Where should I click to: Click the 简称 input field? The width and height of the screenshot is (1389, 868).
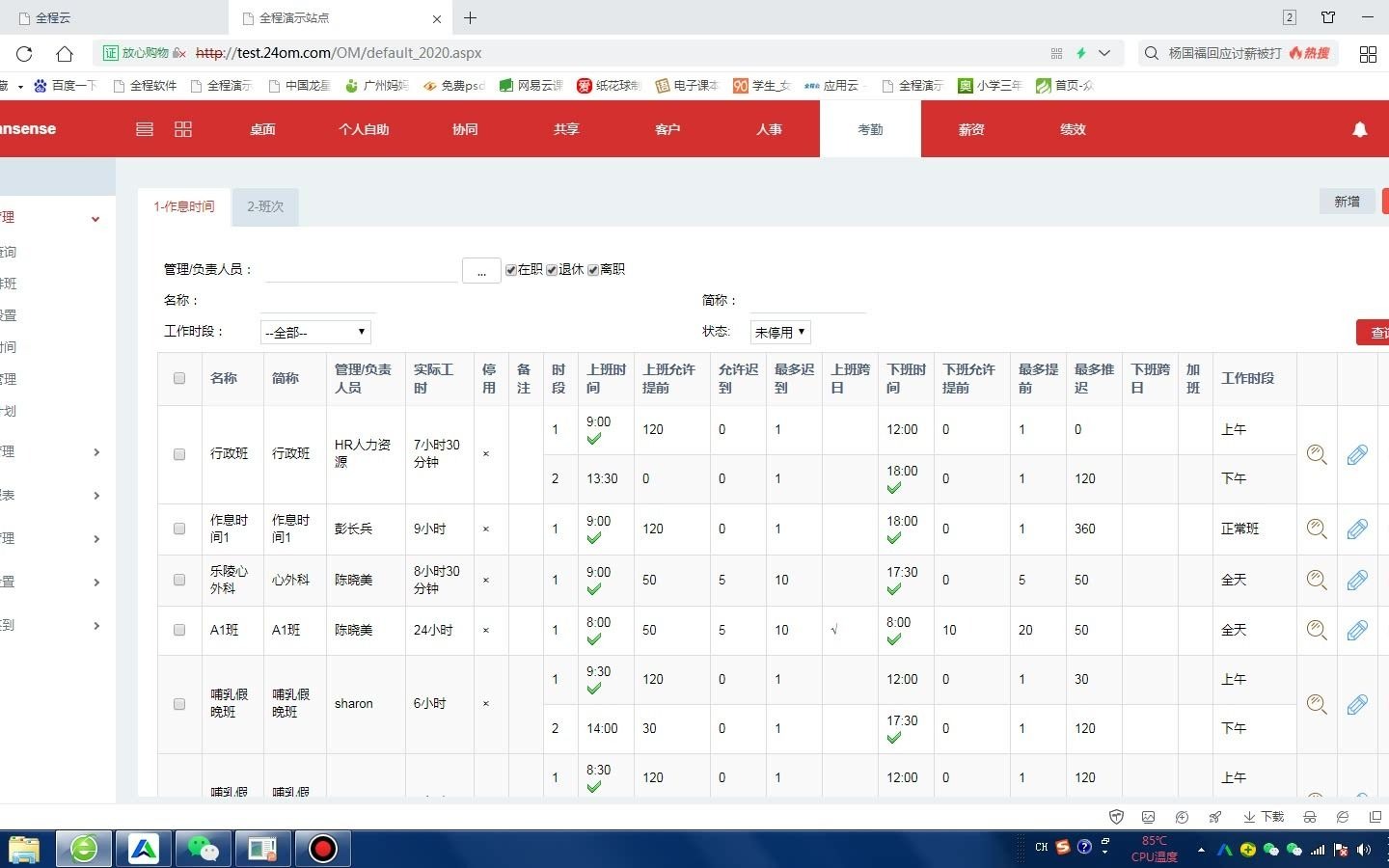point(808,301)
